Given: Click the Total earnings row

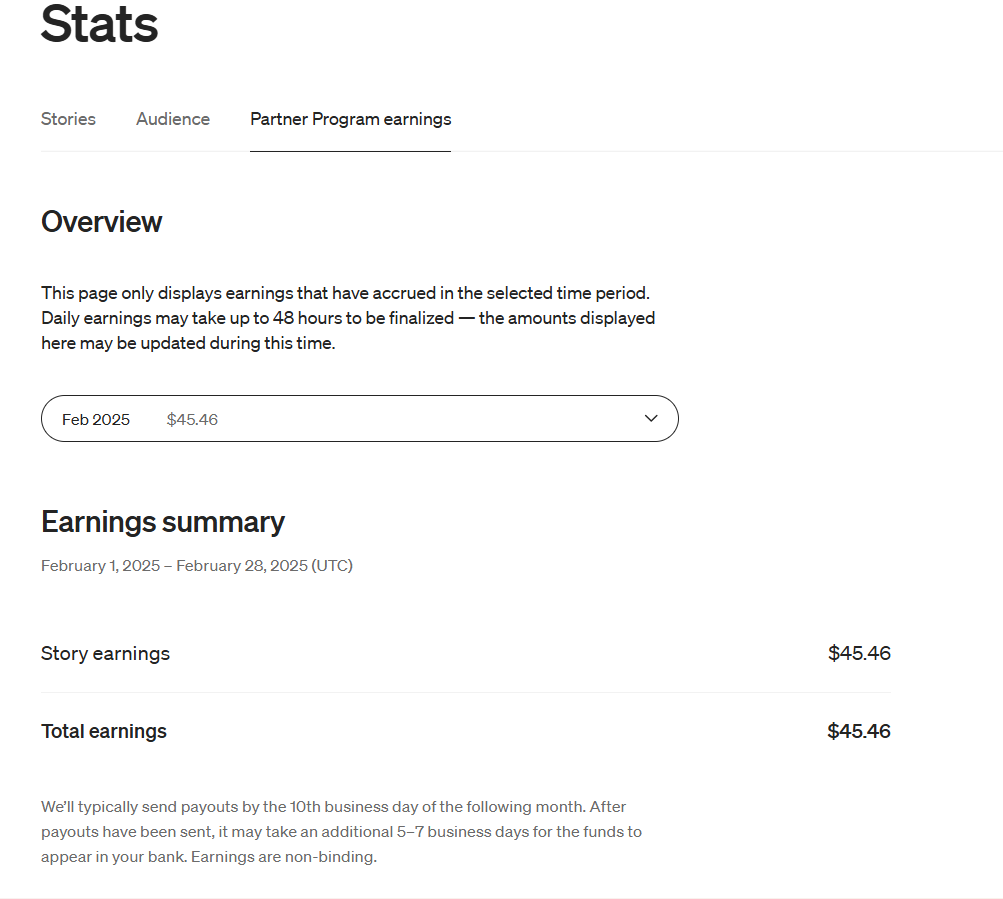Looking at the screenshot, I should tap(103, 731).
